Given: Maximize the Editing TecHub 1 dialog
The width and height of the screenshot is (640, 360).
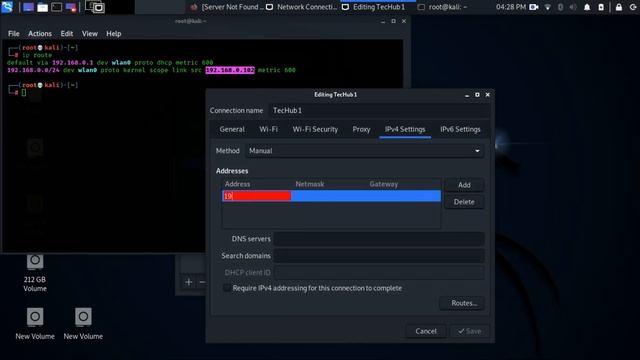Looking at the screenshot, I should 477,95.
